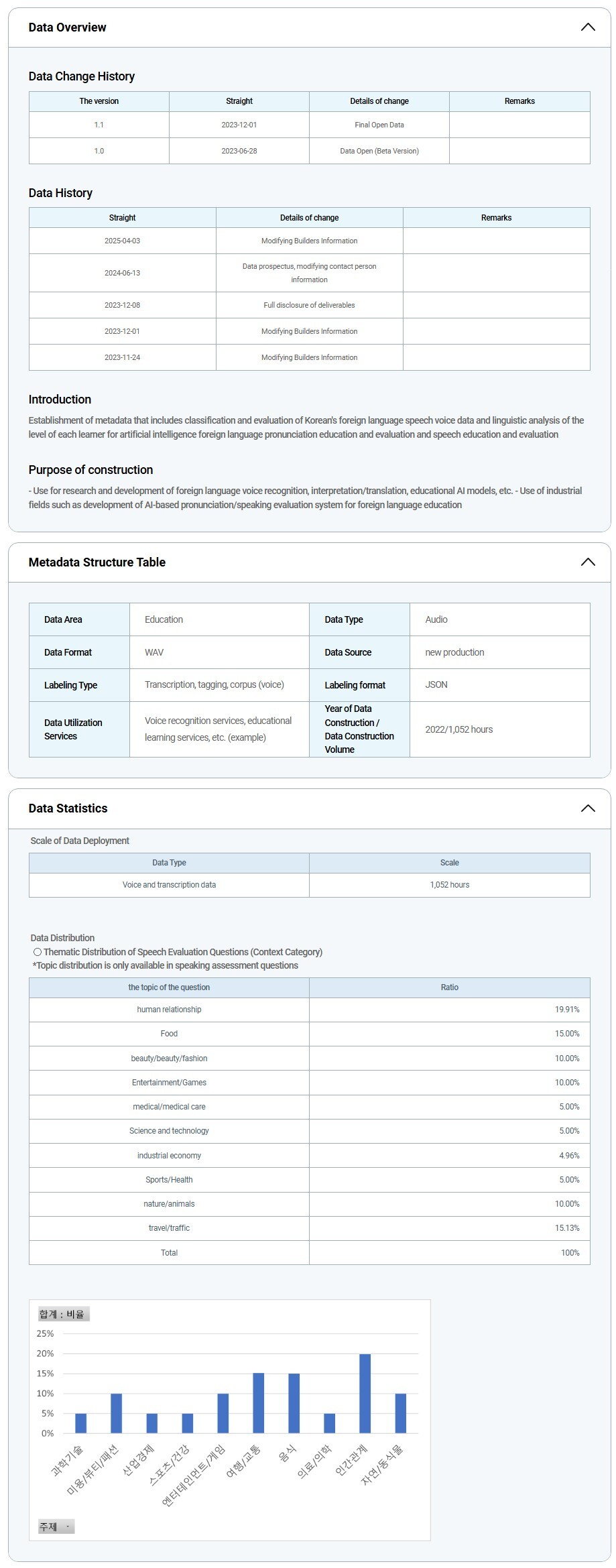Click the Data Statistics section title

point(68,808)
